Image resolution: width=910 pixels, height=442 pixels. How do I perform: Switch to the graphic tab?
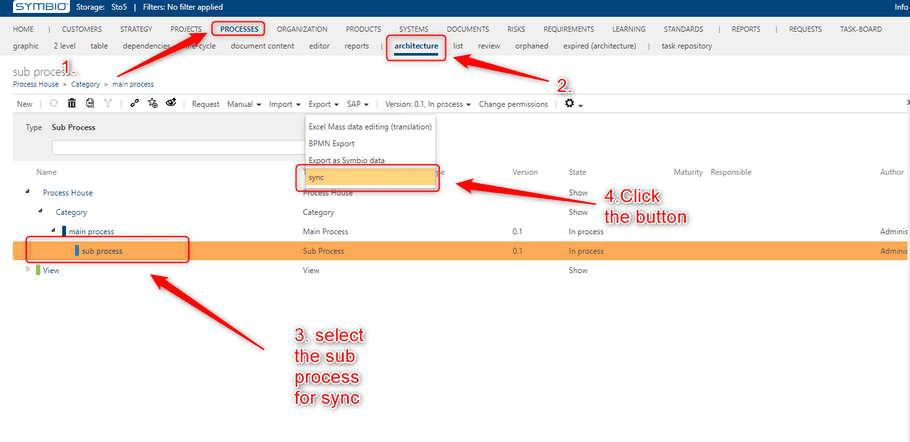[26, 46]
